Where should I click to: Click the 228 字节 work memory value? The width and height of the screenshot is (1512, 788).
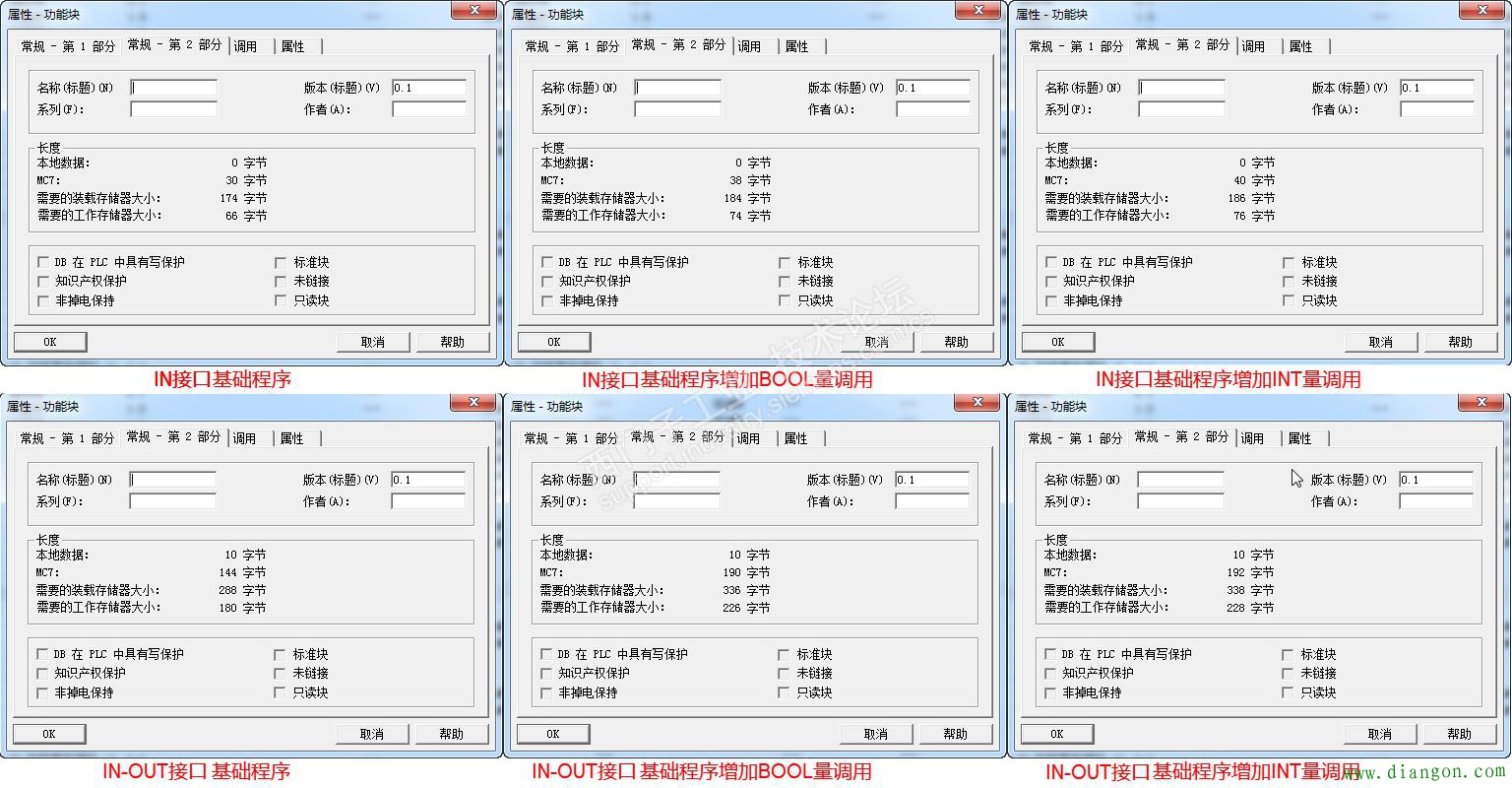[1250, 608]
